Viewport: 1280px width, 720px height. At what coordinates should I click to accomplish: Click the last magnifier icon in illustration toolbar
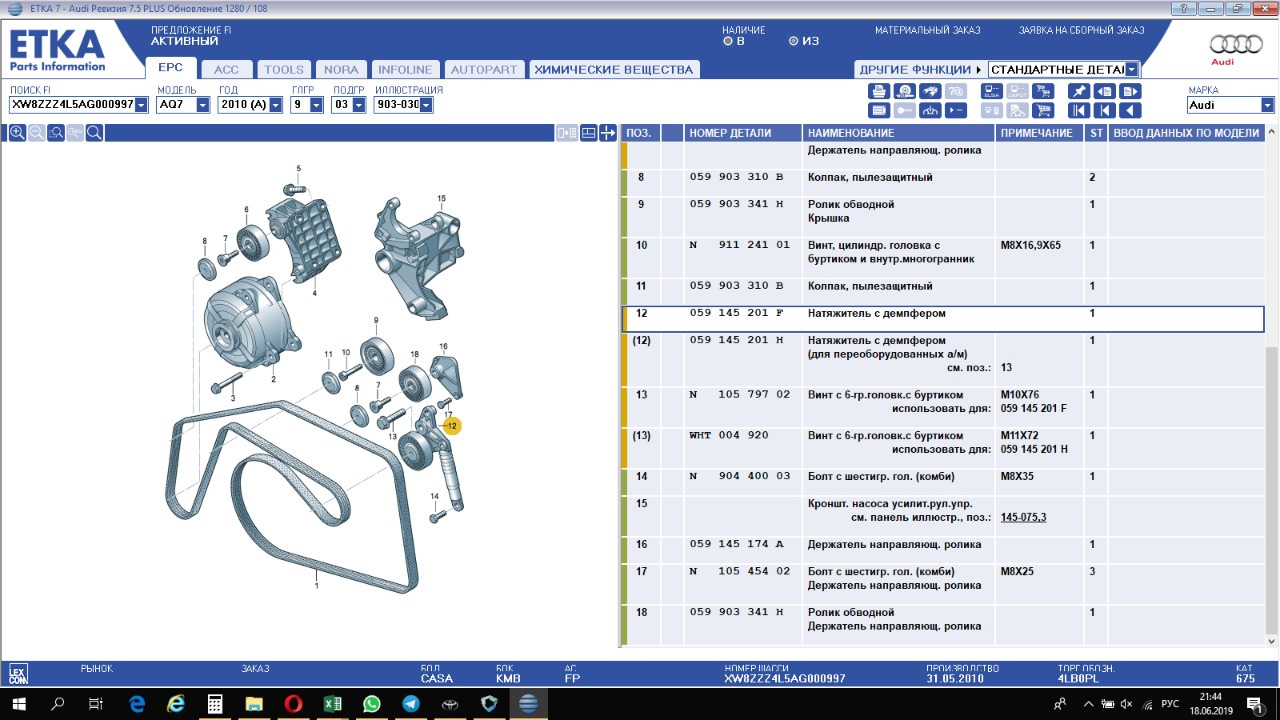(x=94, y=132)
